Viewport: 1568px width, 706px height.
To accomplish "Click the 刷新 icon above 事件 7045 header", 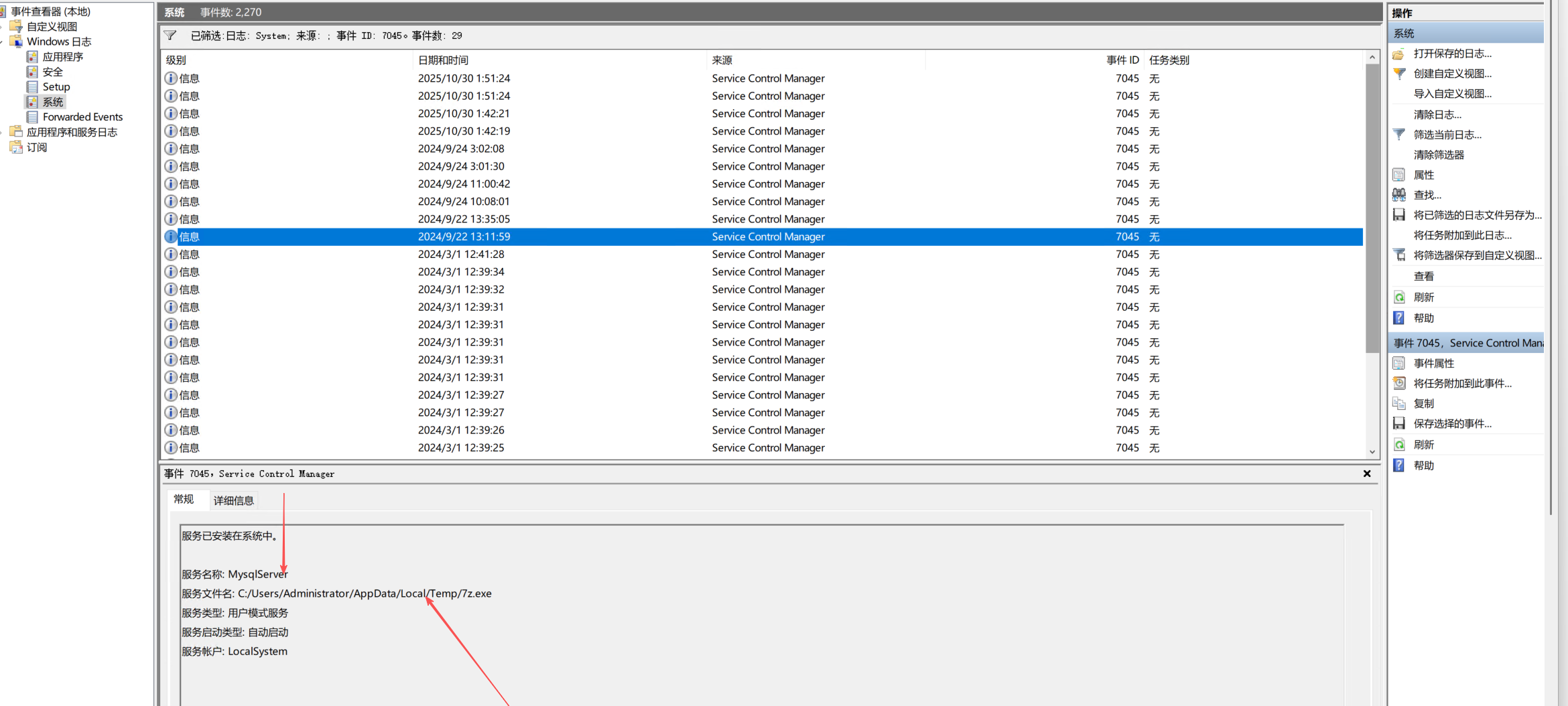I will (1398, 297).
